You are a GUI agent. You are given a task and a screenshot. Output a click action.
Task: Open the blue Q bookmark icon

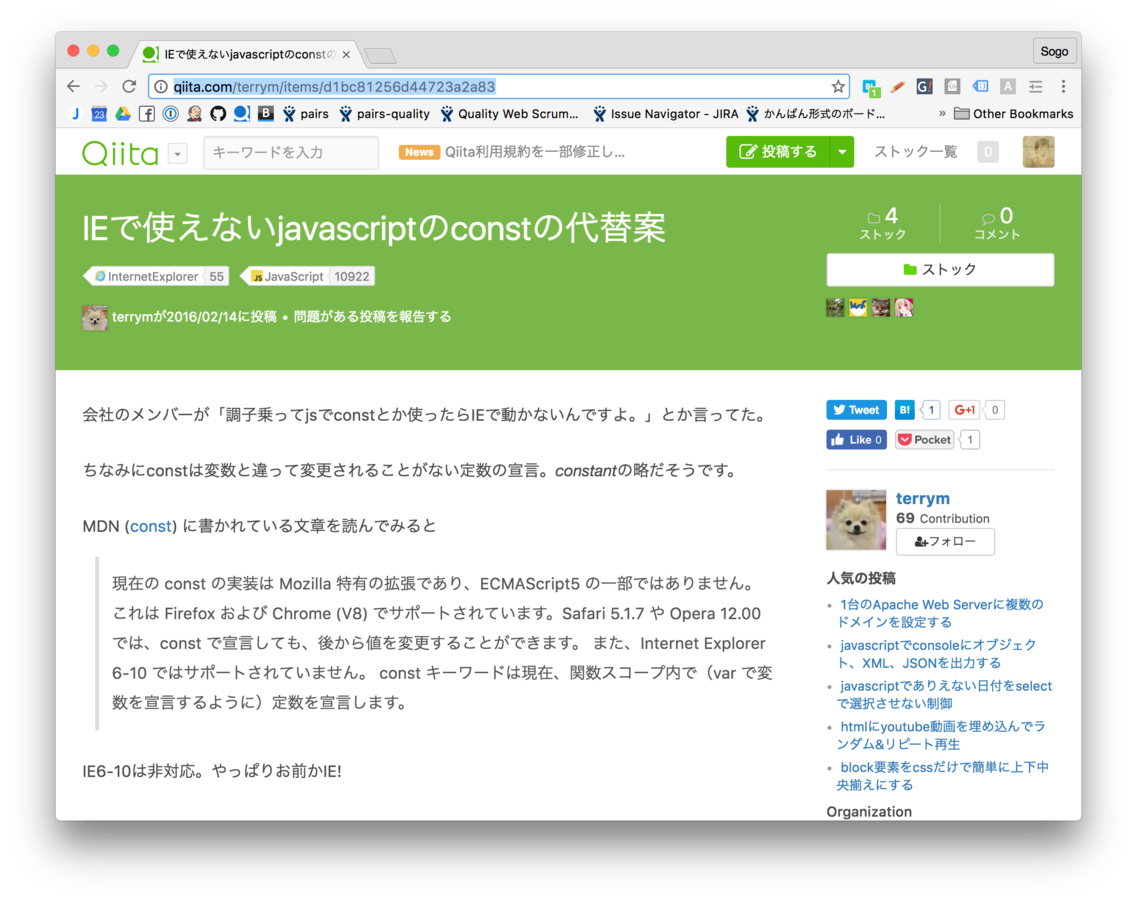click(241, 114)
